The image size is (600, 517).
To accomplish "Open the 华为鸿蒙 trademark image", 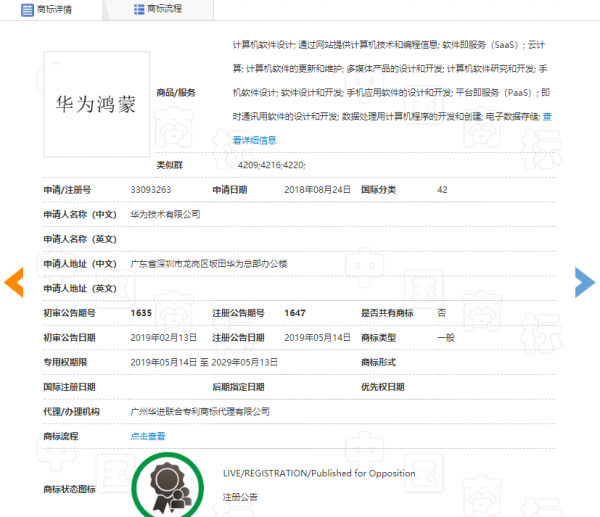I will (x=96, y=104).
